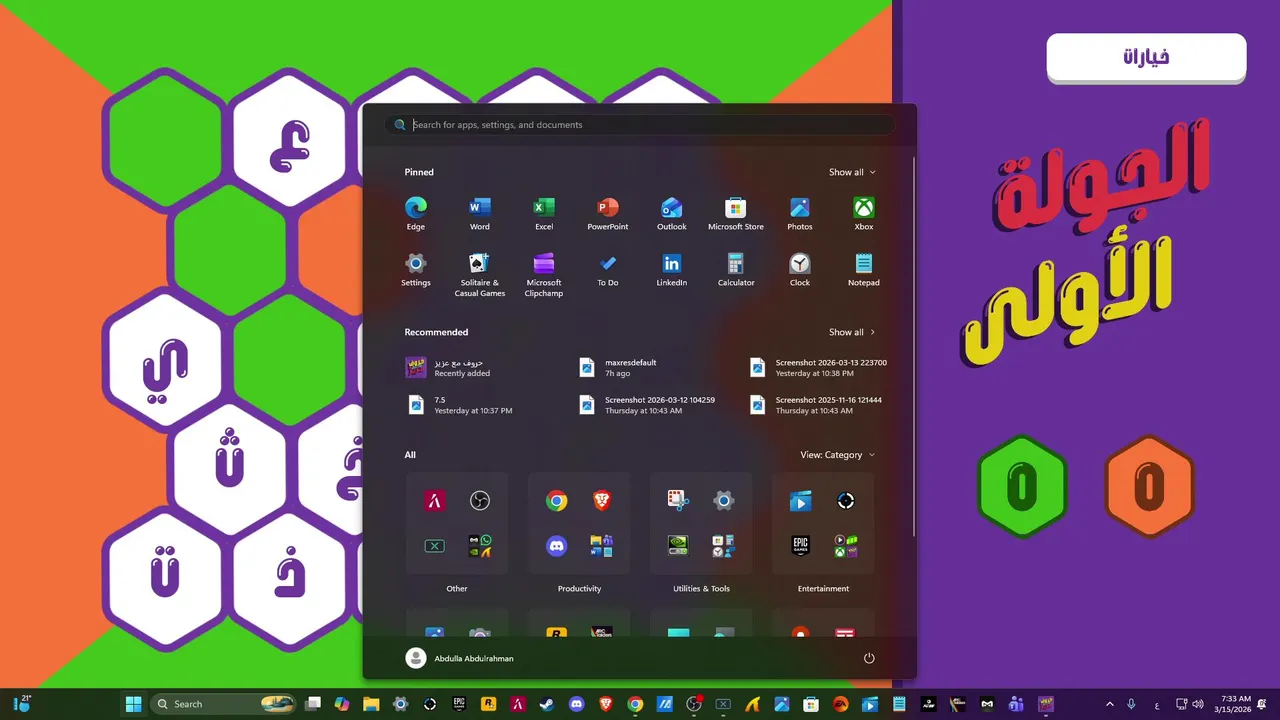The image size is (1280, 720).
Task: Click the orange team score hexagon
Action: point(1150,486)
